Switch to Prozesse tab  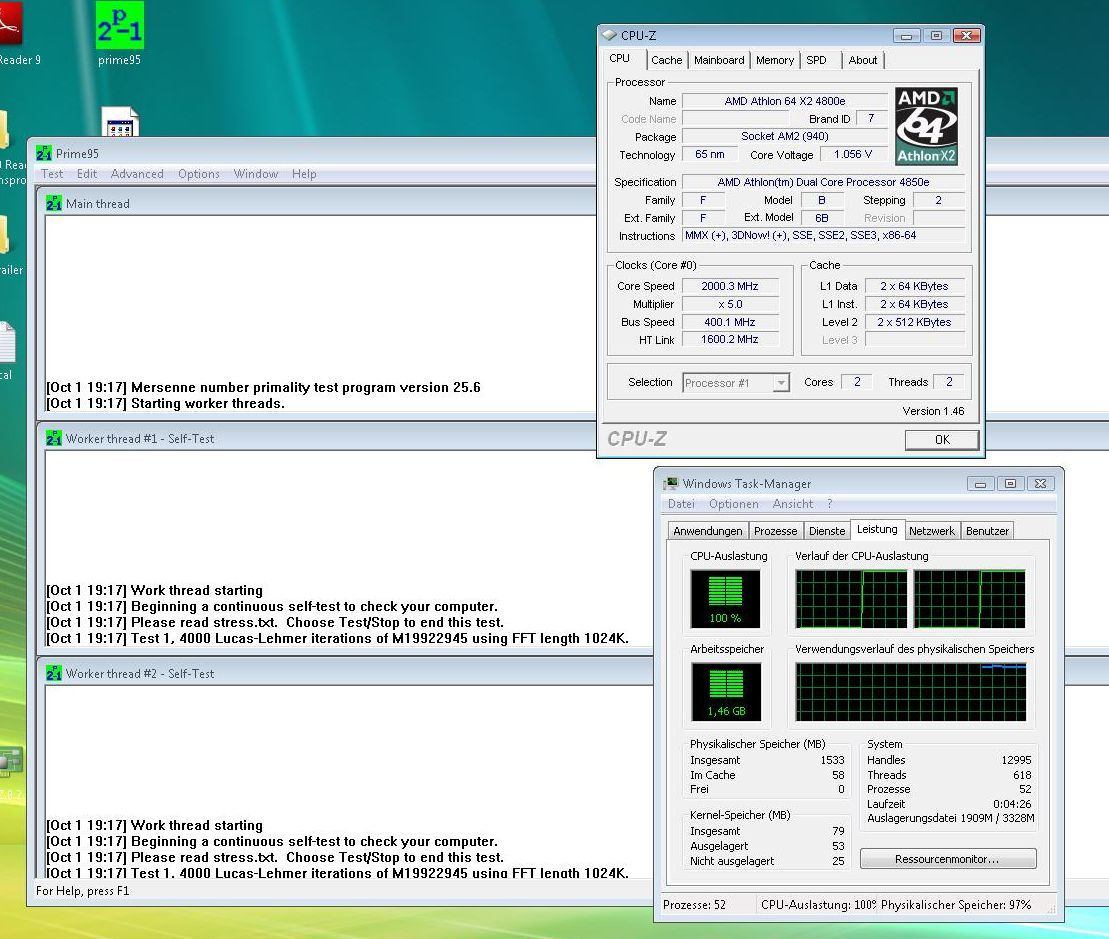coord(775,531)
